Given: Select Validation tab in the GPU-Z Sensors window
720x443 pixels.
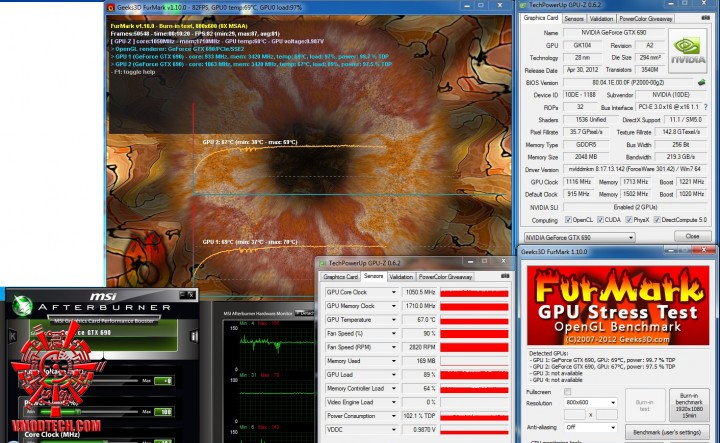Looking at the screenshot, I should 401,277.
